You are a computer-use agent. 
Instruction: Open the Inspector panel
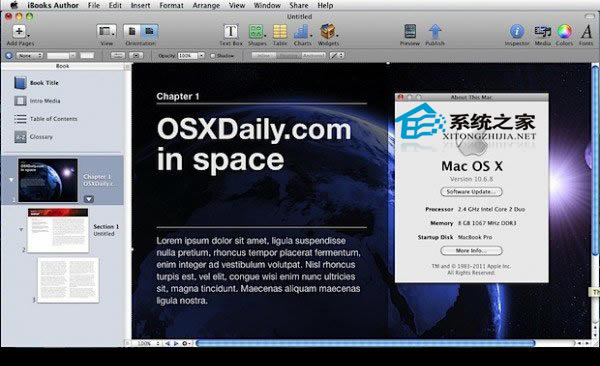point(517,31)
